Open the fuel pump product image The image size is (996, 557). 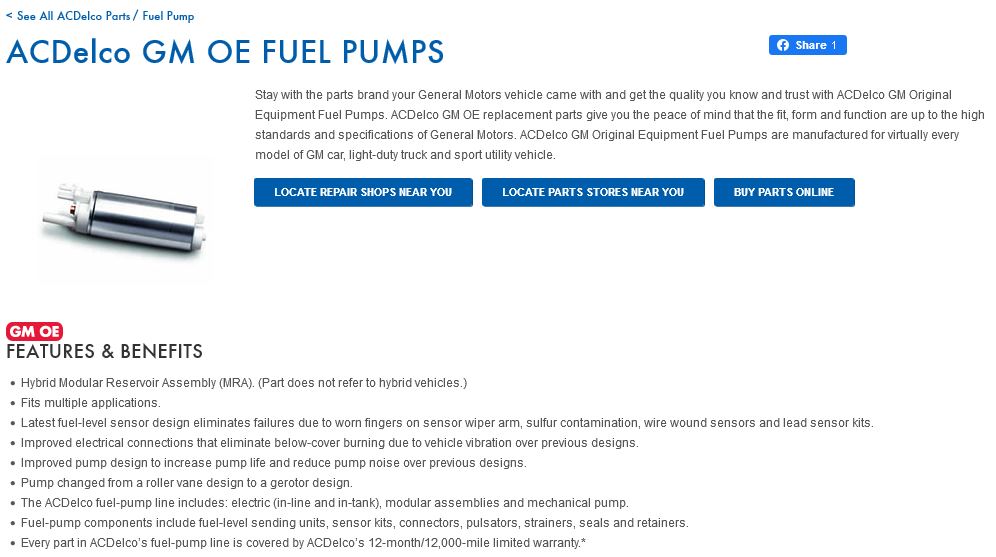[x=125, y=220]
